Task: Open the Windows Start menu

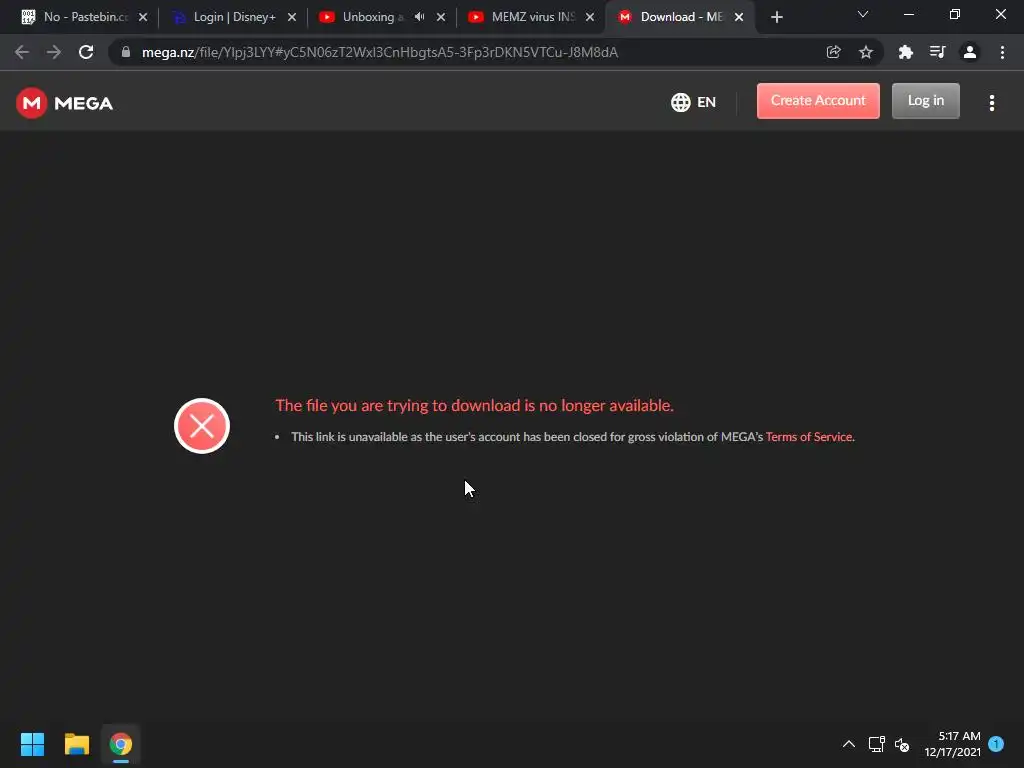Action: (32, 744)
